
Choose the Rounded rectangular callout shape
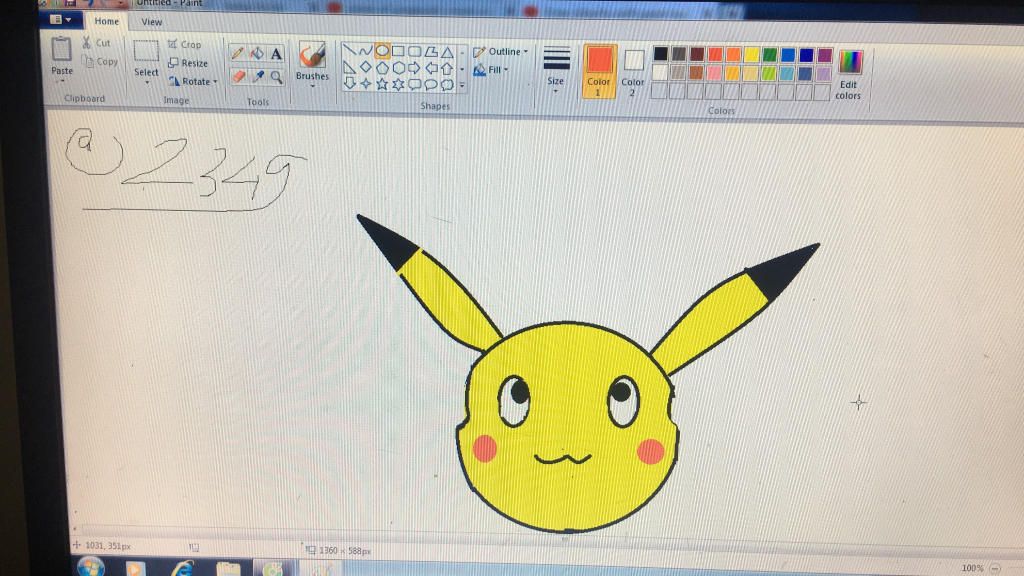pyautogui.click(x=415, y=84)
